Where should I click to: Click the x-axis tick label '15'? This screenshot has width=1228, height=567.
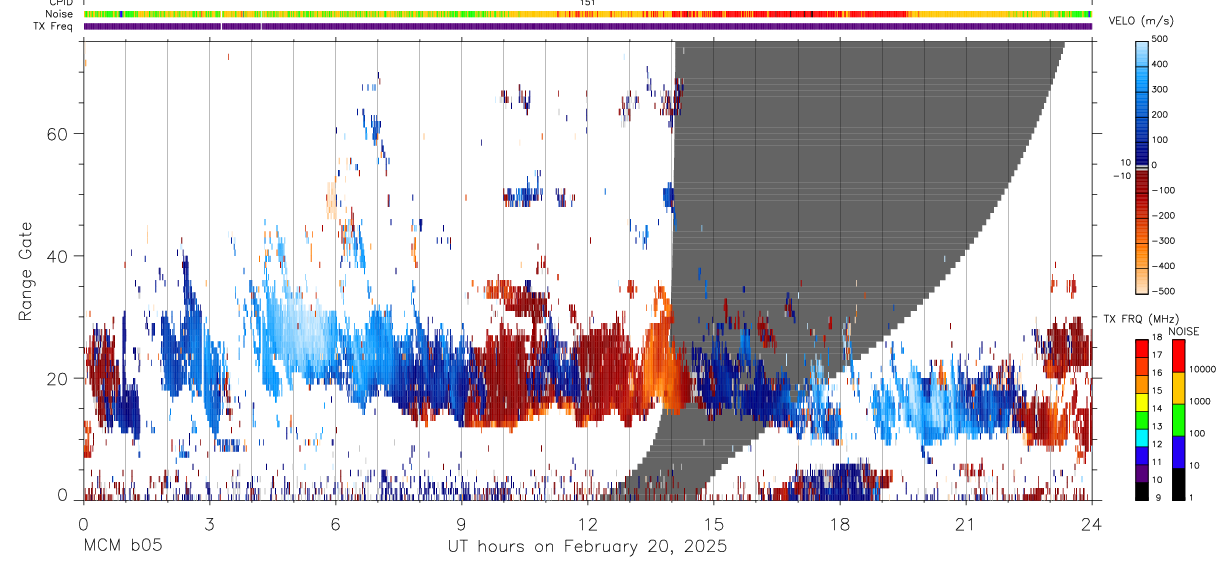point(714,524)
